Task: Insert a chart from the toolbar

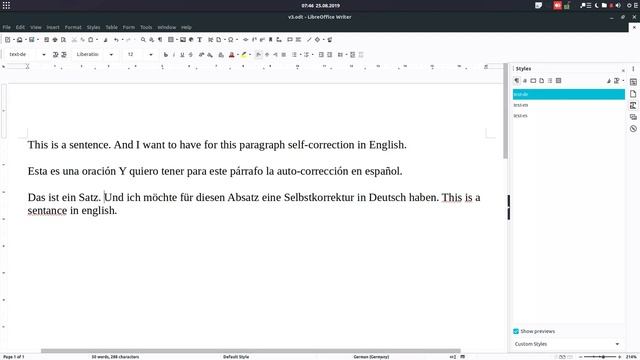Action: click(191, 40)
